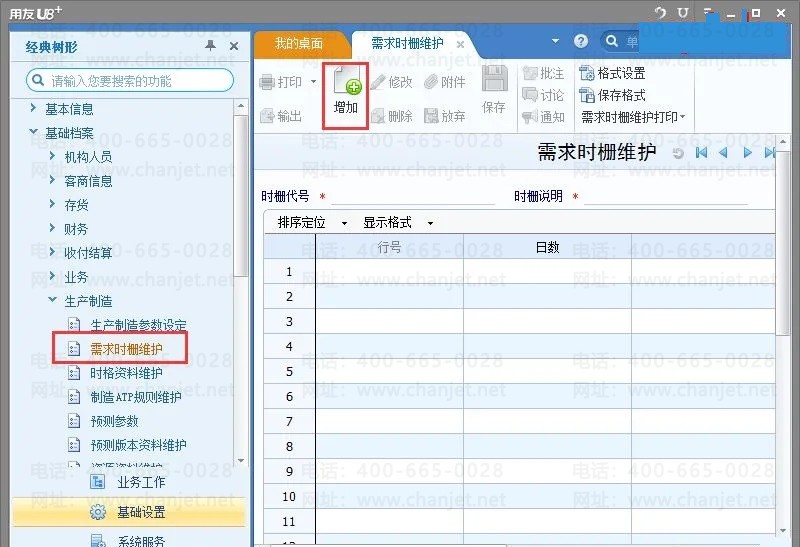Click 保存格式 save format
This screenshot has width=800, height=547.
point(612,95)
